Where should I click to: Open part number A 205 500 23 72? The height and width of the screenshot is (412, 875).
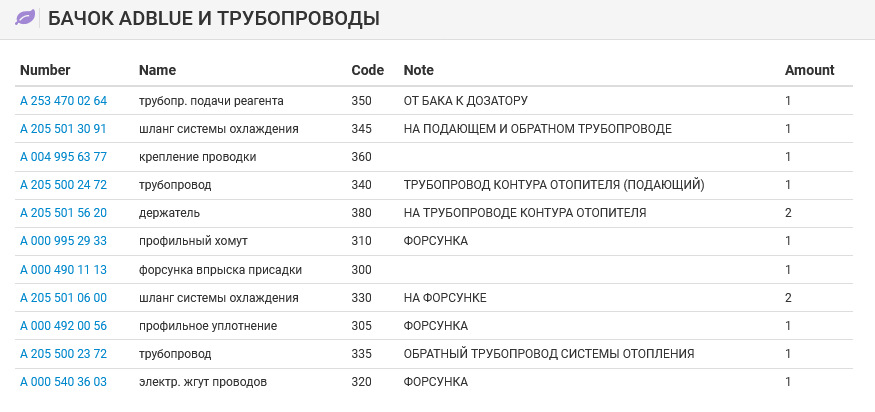tap(63, 354)
